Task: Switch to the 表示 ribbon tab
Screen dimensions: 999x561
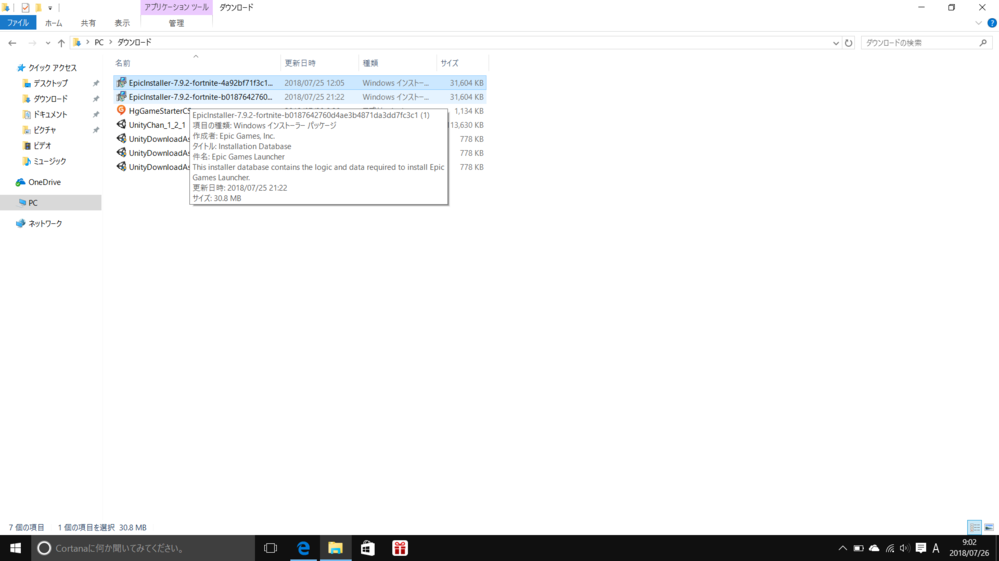Action: coord(122,23)
